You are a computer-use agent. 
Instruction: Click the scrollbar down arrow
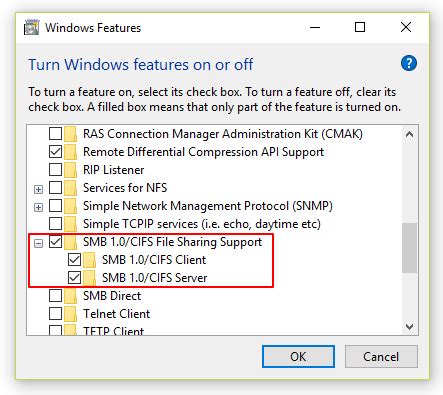409,327
